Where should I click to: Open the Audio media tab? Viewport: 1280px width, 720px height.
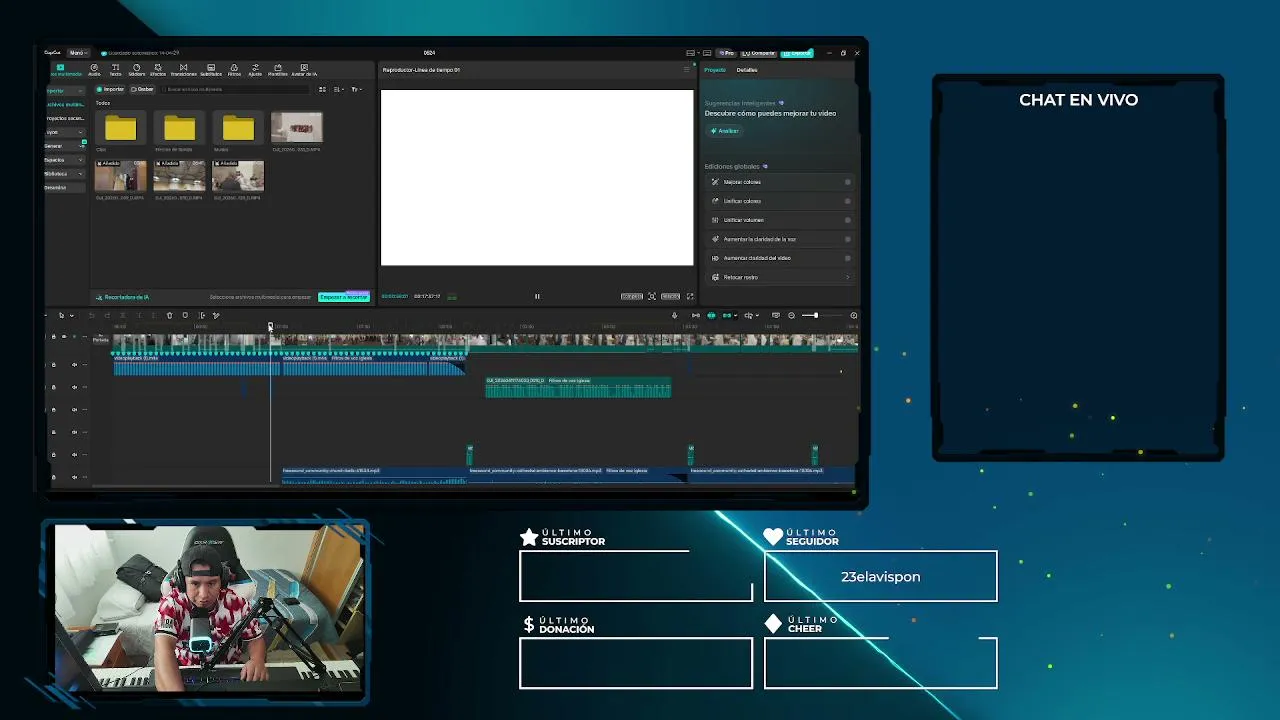coord(94,70)
